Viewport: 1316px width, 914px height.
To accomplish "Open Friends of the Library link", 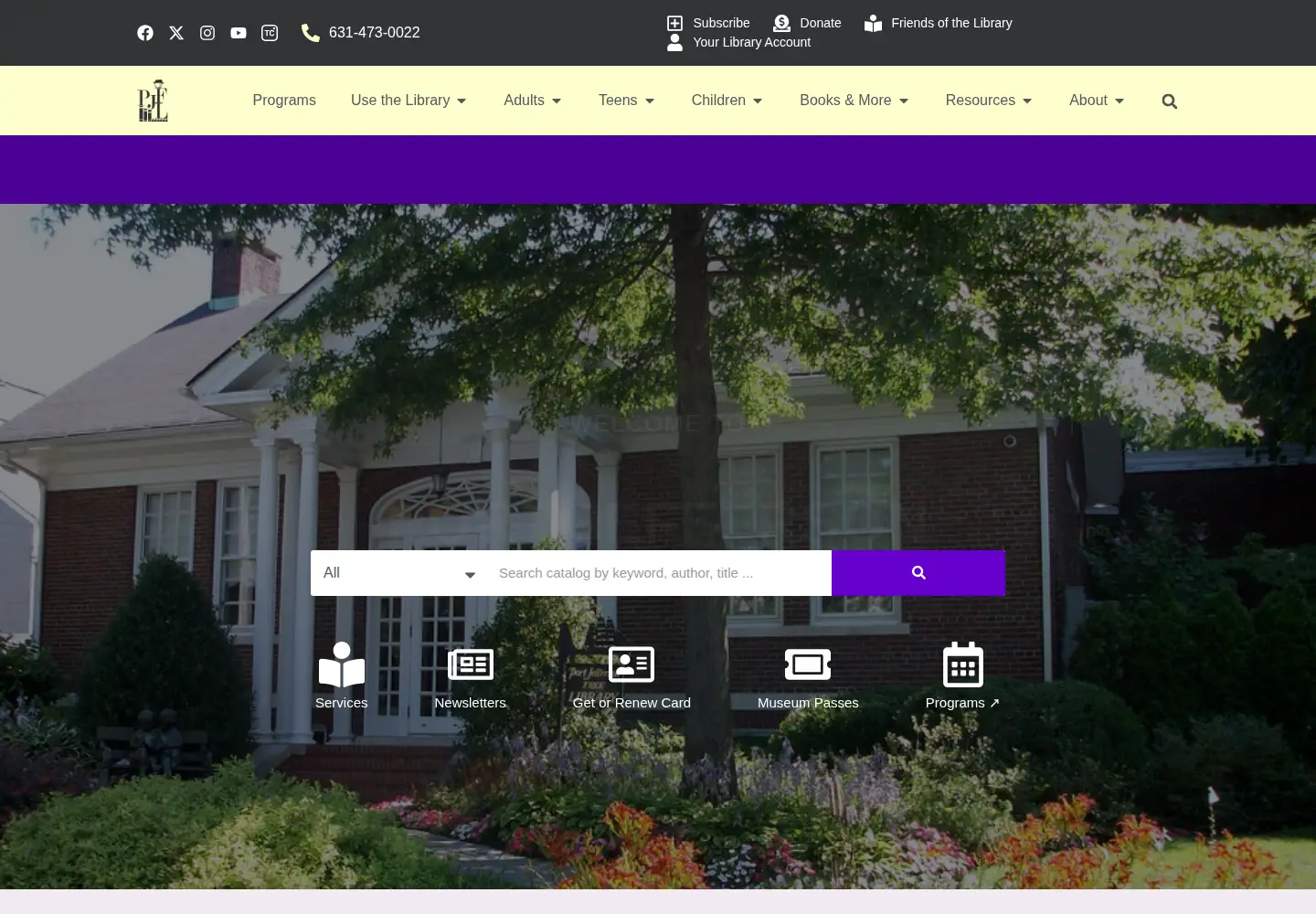I will (951, 23).
